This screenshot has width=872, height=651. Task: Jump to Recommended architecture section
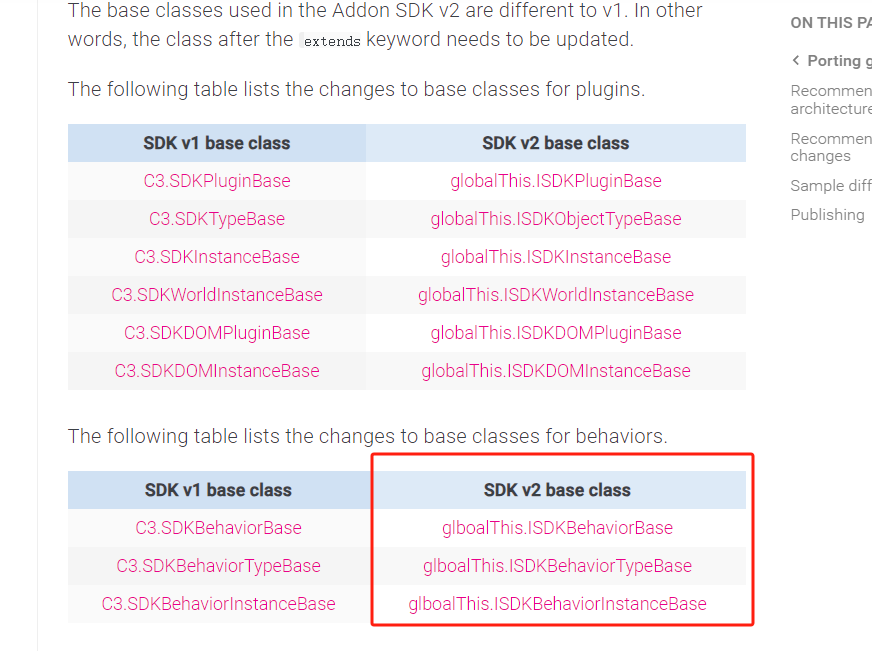831,100
